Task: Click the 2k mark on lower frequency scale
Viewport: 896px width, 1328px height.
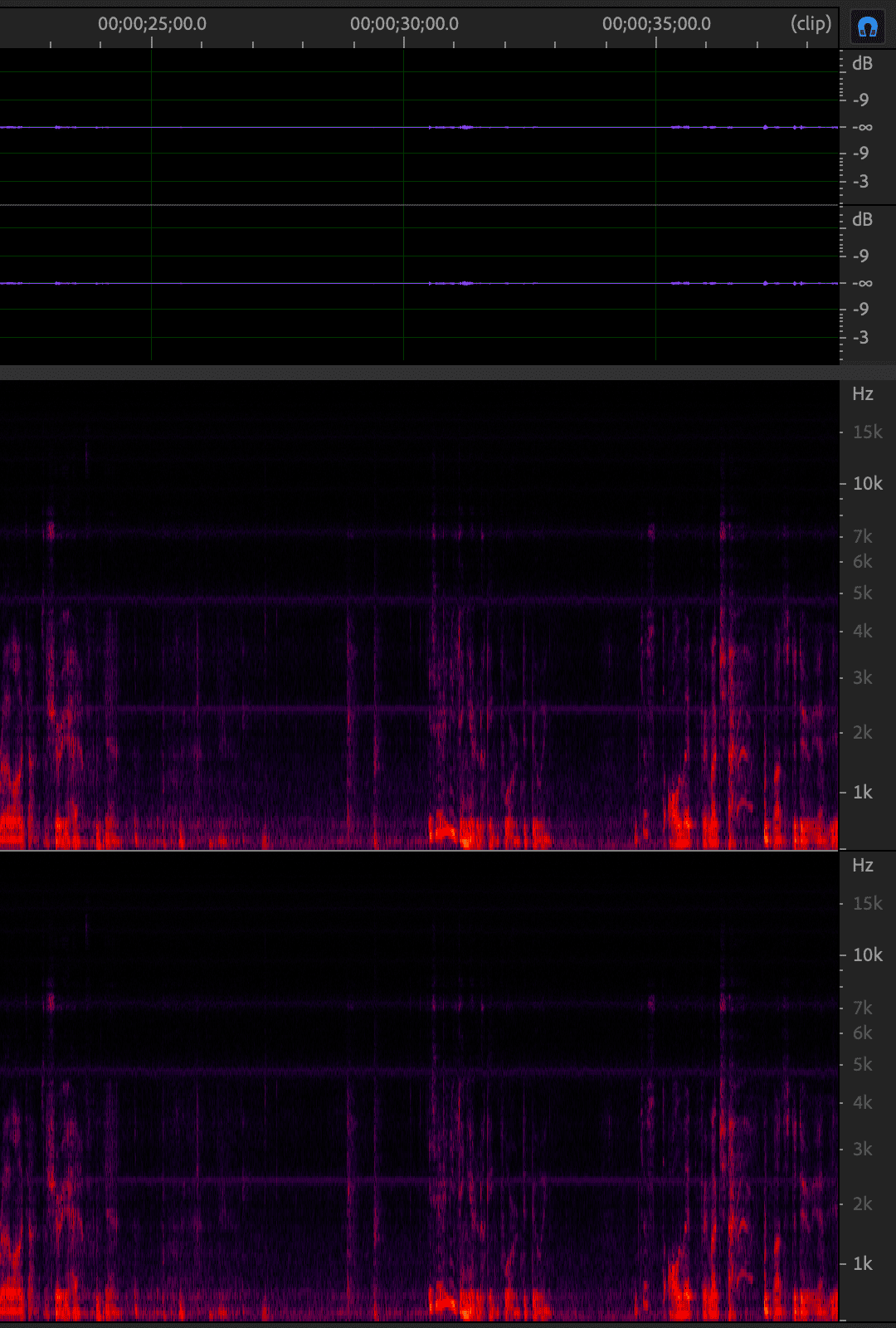Action: [x=863, y=1204]
